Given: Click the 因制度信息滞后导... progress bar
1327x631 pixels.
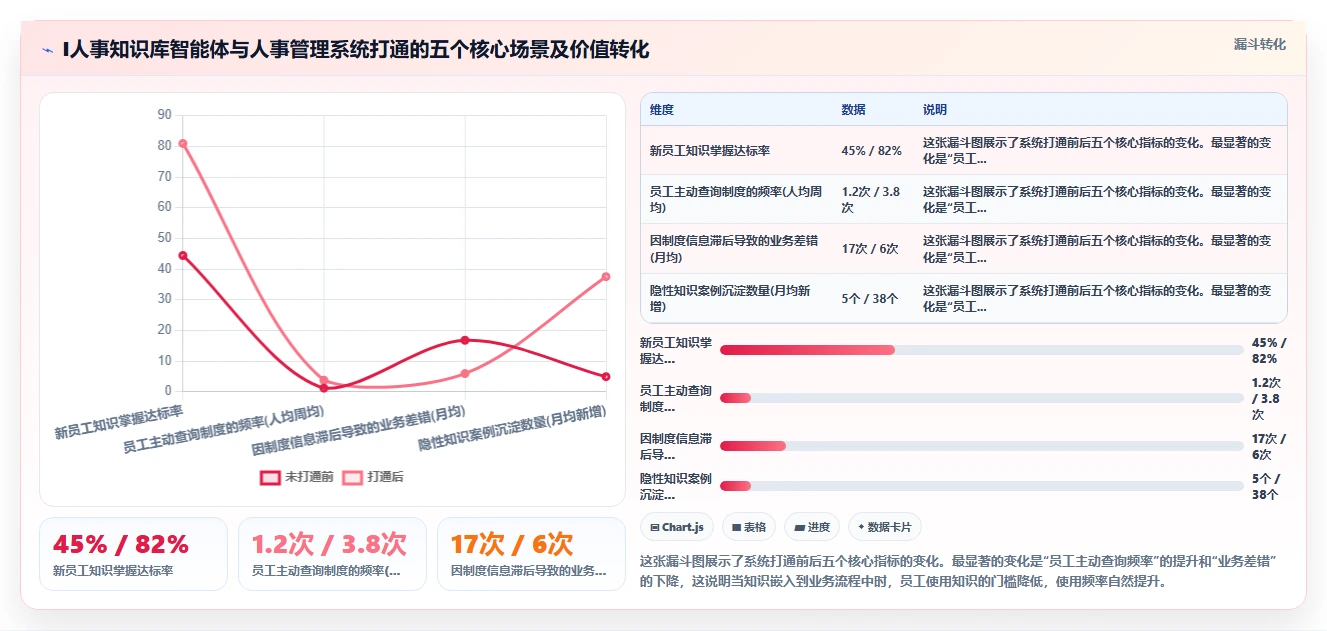Looking at the screenshot, I should pyautogui.click(x=981, y=446).
